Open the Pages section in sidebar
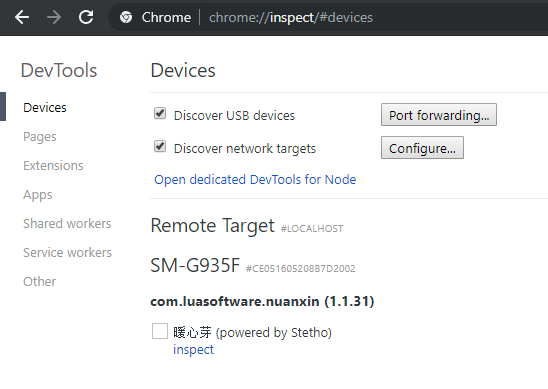This screenshot has height=389, width=548. (x=39, y=137)
